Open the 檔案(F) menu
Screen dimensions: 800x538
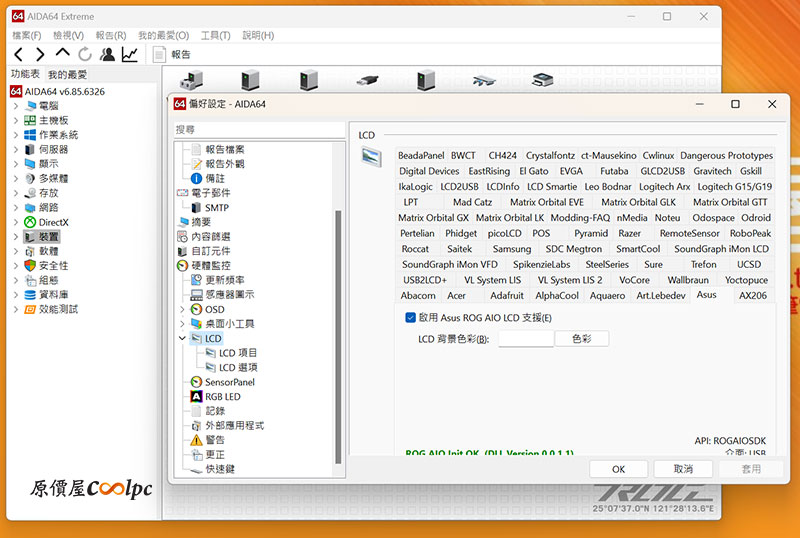pos(27,35)
